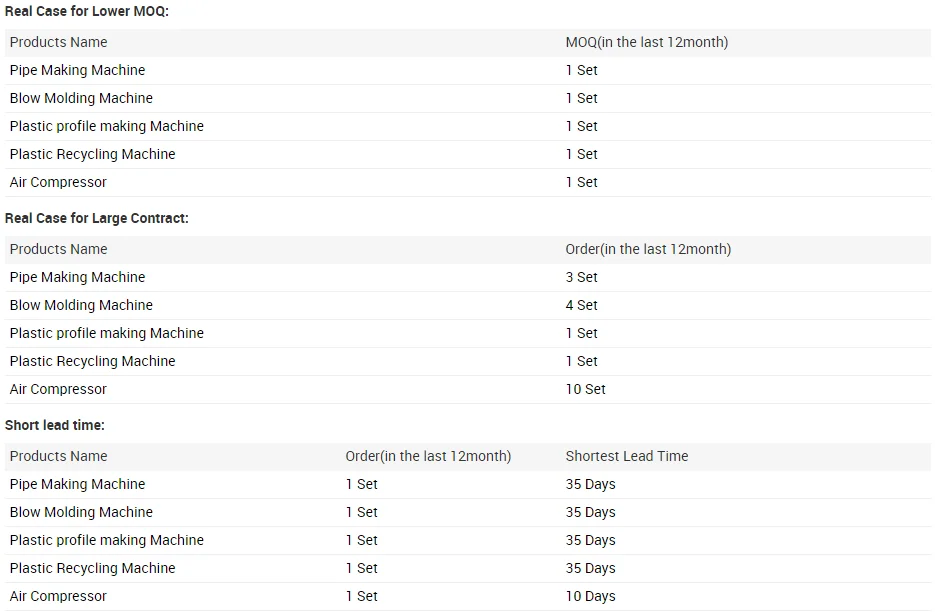Click 'Blow Molding Machine' in Large Contract table

point(81,305)
